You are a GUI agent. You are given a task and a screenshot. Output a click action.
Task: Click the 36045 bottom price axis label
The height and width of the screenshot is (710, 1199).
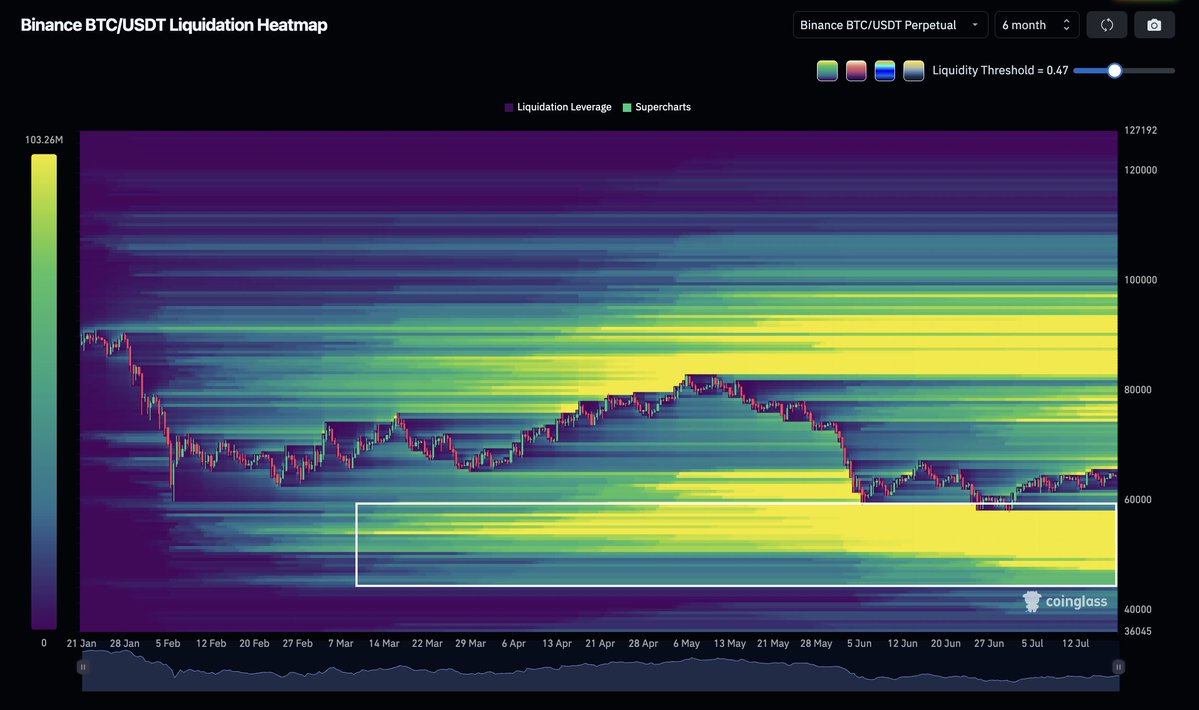1137,631
